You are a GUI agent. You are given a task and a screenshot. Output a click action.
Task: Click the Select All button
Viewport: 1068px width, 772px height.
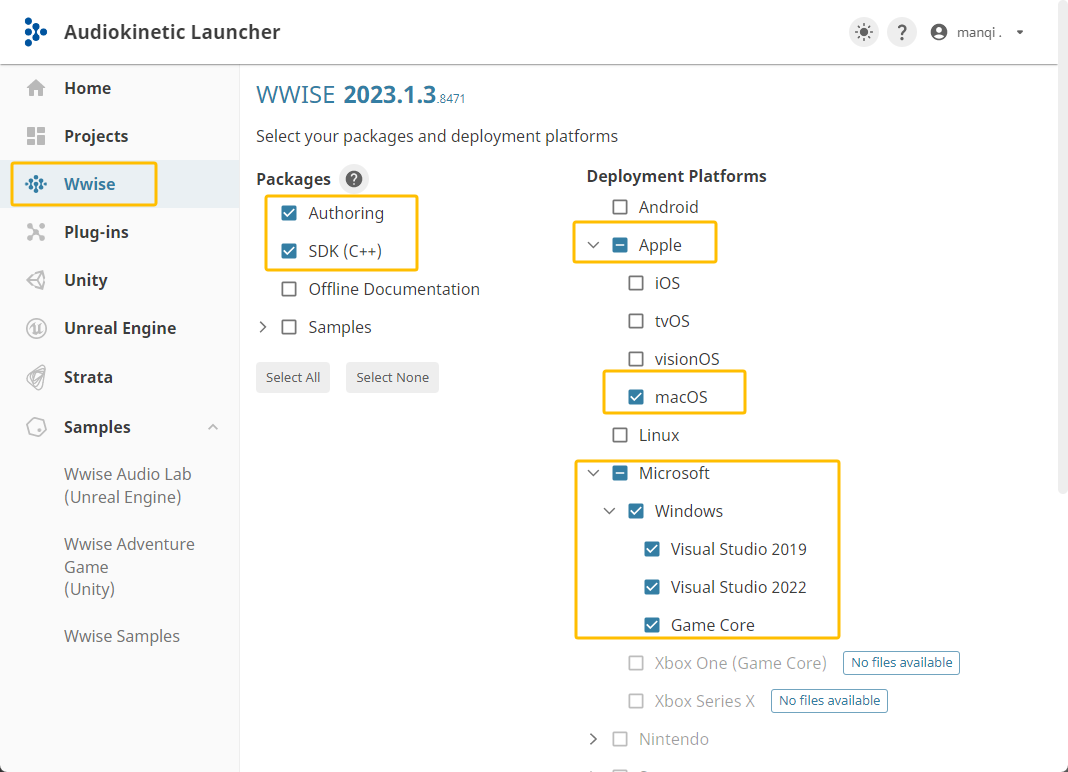[x=293, y=377]
